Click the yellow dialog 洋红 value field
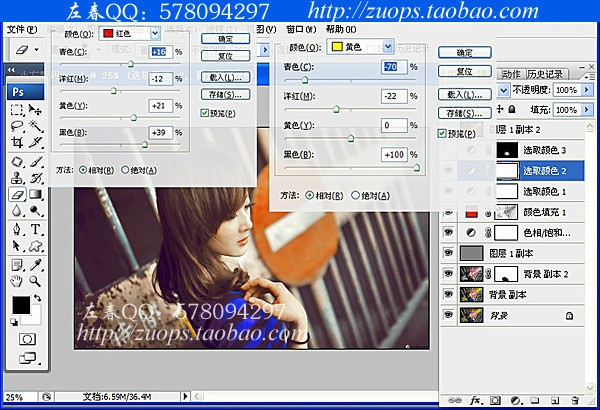Image resolution: width=600 pixels, height=410 pixels. pyautogui.click(x=394, y=96)
